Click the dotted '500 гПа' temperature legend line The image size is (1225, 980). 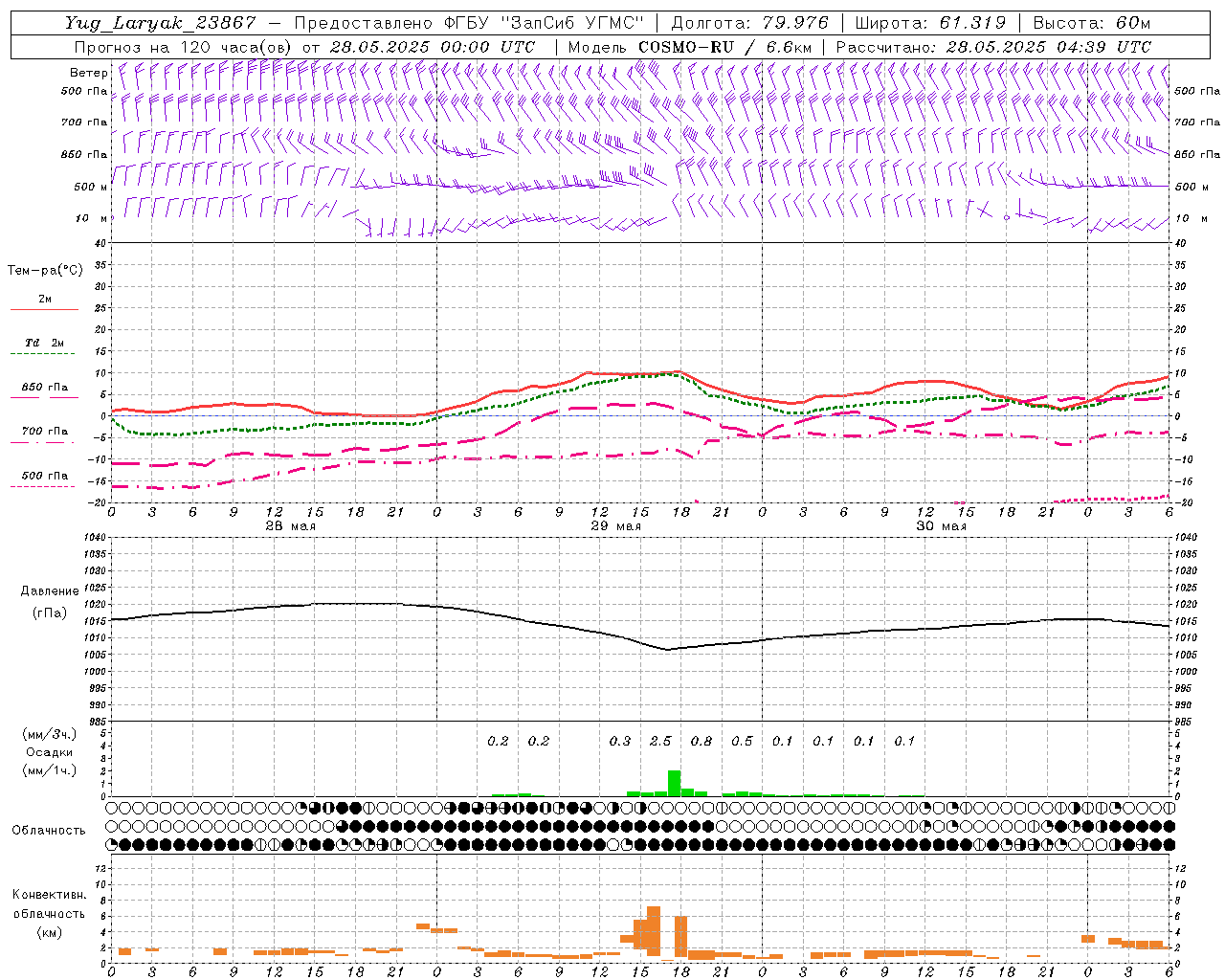[x=42, y=487]
